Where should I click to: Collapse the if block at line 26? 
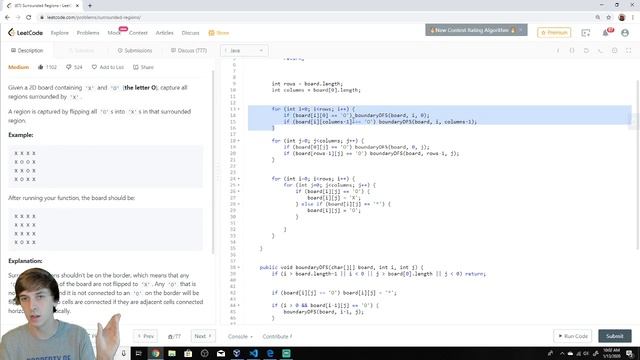pyautogui.click(x=239, y=191)
